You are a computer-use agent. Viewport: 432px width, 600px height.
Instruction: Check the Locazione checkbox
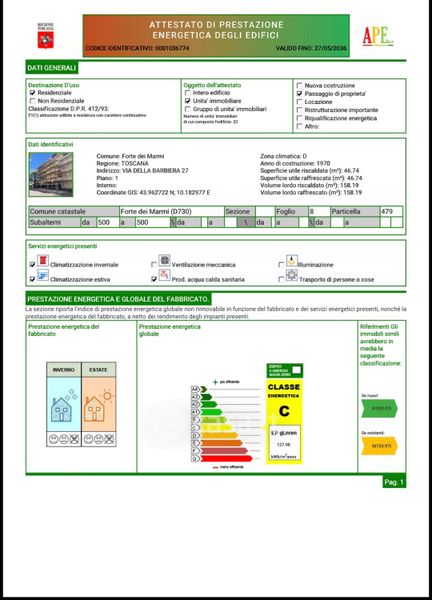(300, 102)
